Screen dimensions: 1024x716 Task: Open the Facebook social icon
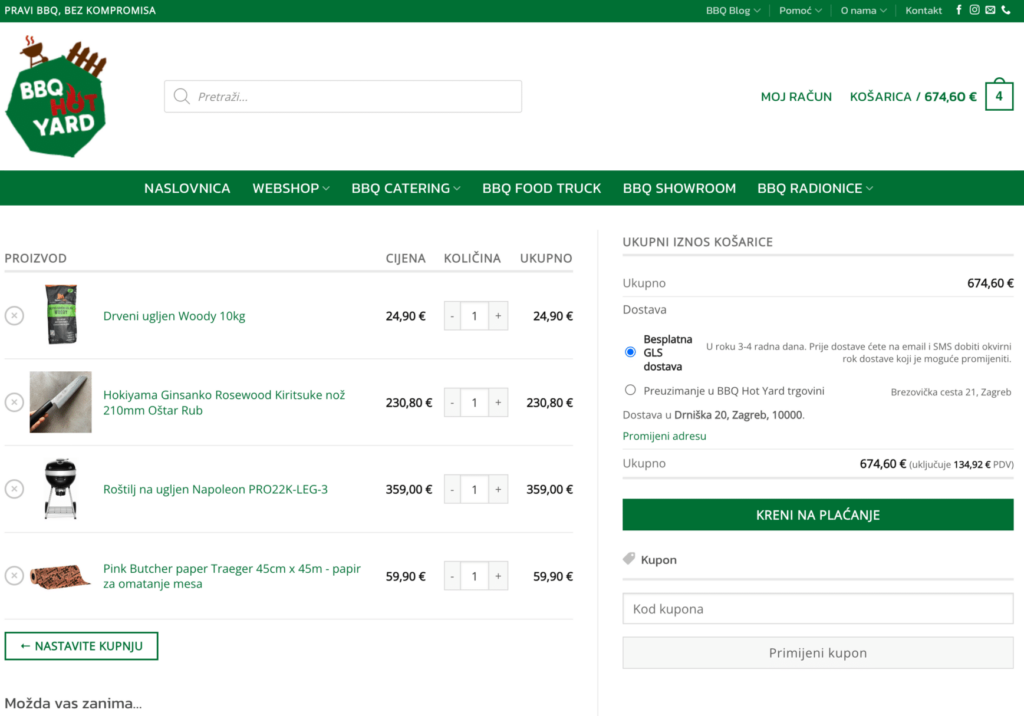[x=959, y=10]
